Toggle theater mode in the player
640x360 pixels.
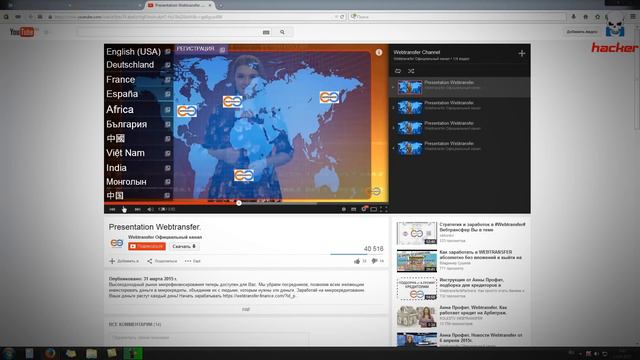(373, 209)
